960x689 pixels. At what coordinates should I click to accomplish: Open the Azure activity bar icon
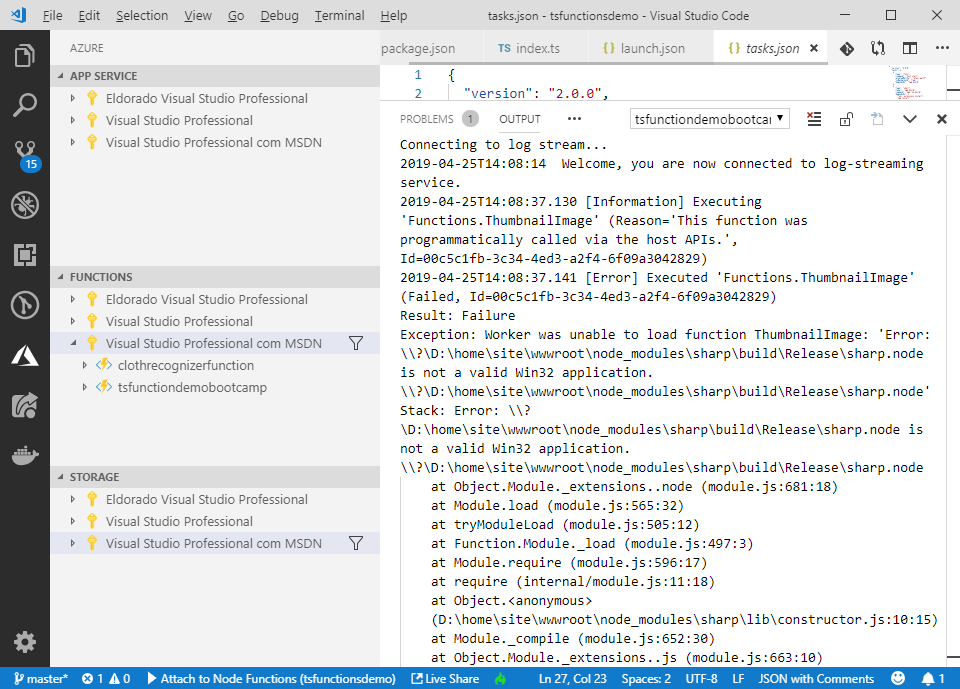tap(24, 355)
